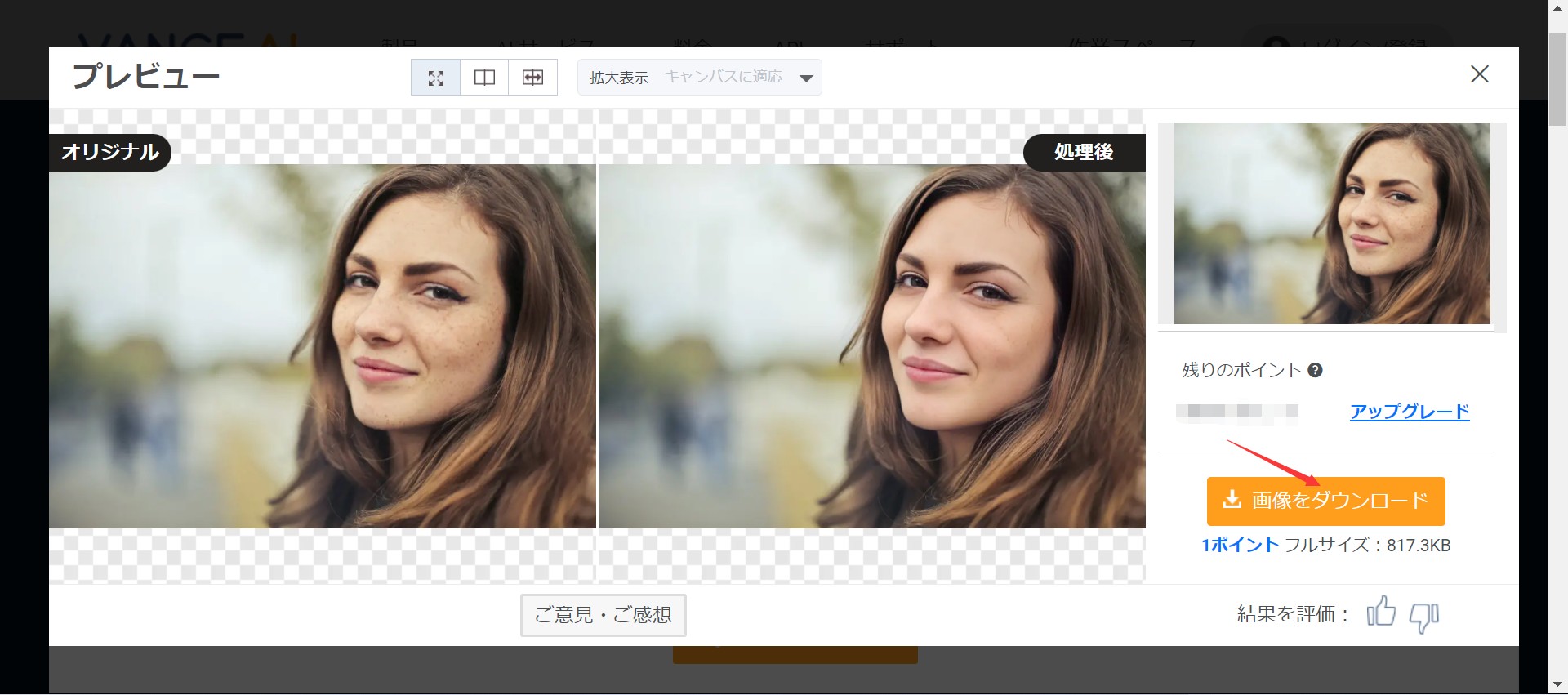Click the 結果を評価 label
Image resolution: width=1568 pixels, height=695 pixels.
pos(1293,614)
